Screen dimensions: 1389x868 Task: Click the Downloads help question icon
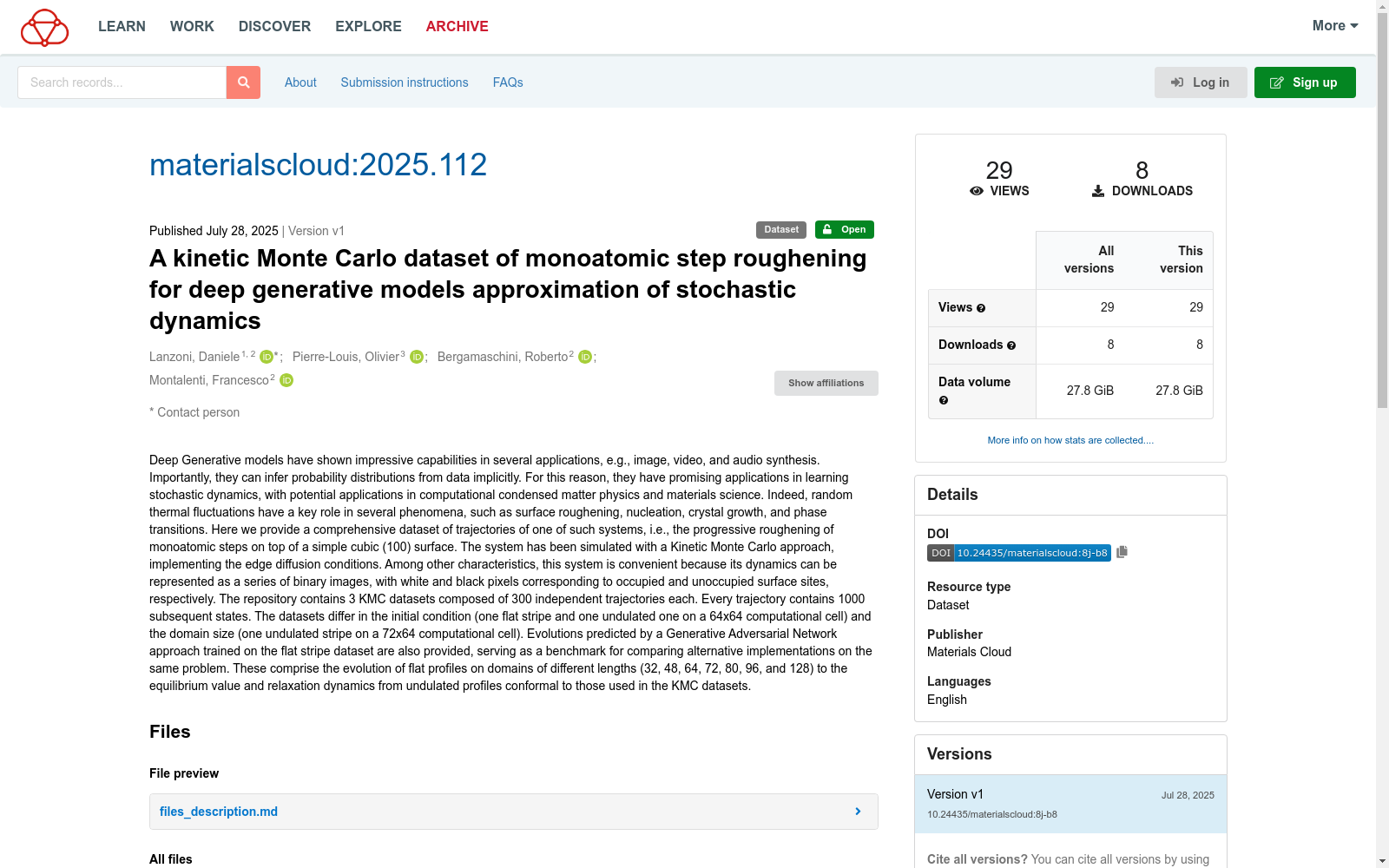point(1011,345)
